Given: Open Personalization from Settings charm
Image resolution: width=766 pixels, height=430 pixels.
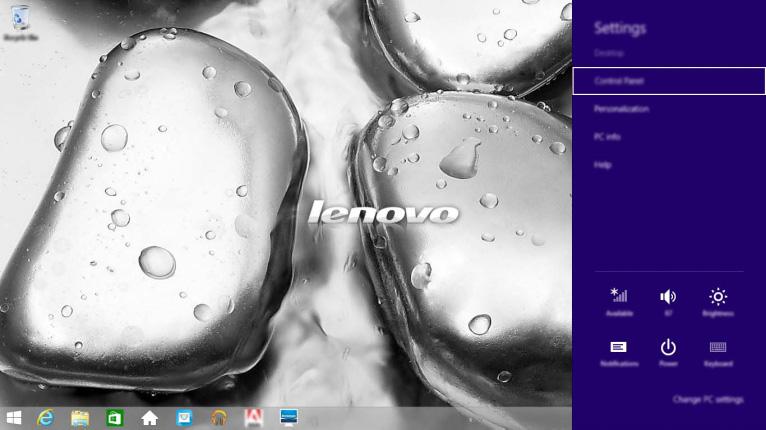Looking at the screenshot, I should click(621, 109).
